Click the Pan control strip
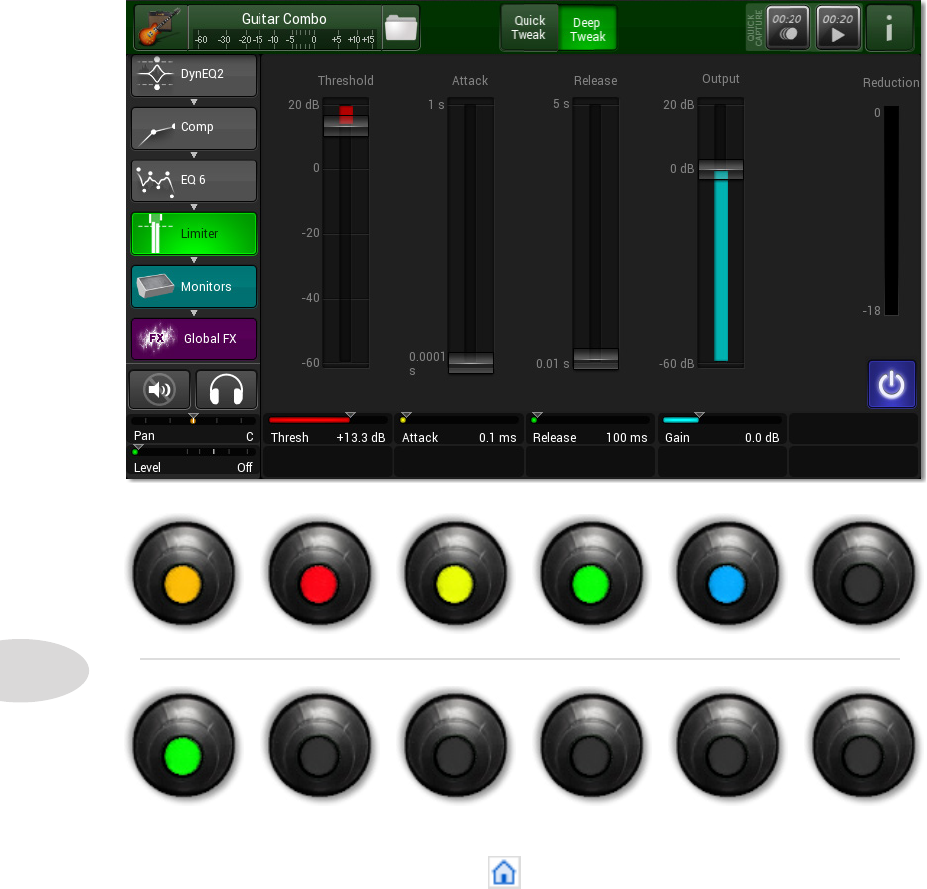The width and height of the screenshot is (927, 889). click(193, 430)
